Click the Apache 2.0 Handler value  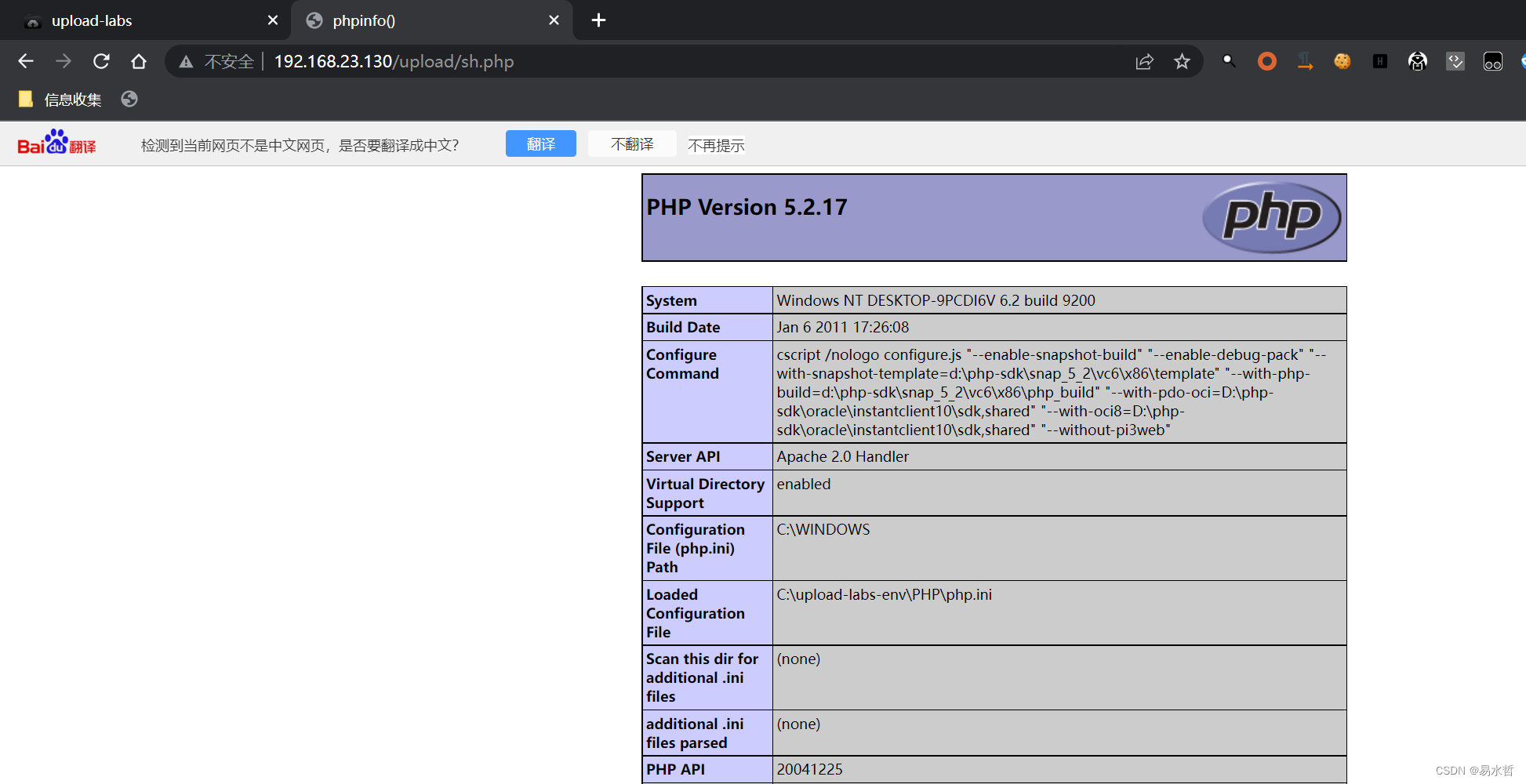(x=843, y=456)
